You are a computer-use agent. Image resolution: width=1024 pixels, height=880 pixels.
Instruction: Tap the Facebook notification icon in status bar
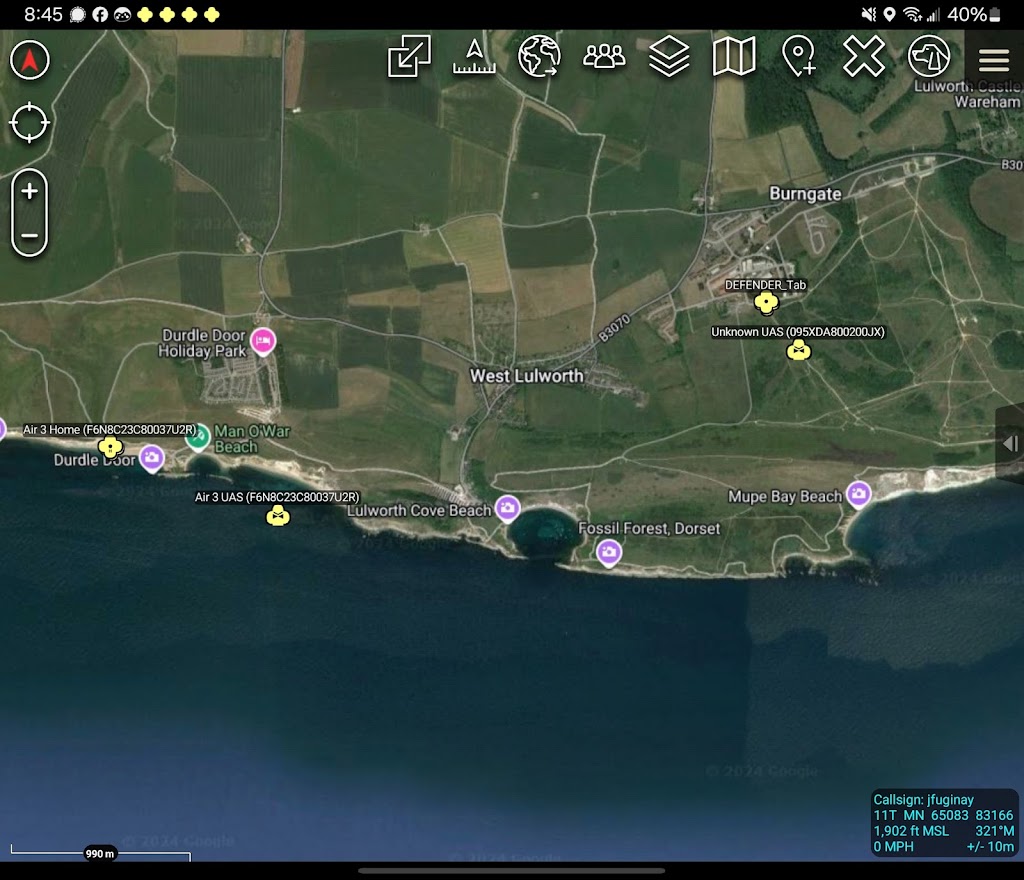[x=100, y=14]
